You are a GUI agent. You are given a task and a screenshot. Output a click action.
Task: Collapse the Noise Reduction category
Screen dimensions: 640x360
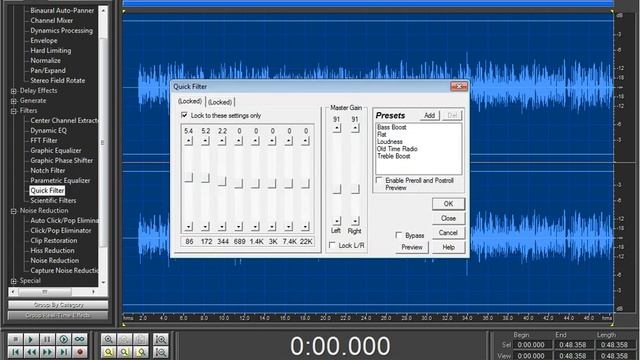[13, 211]
